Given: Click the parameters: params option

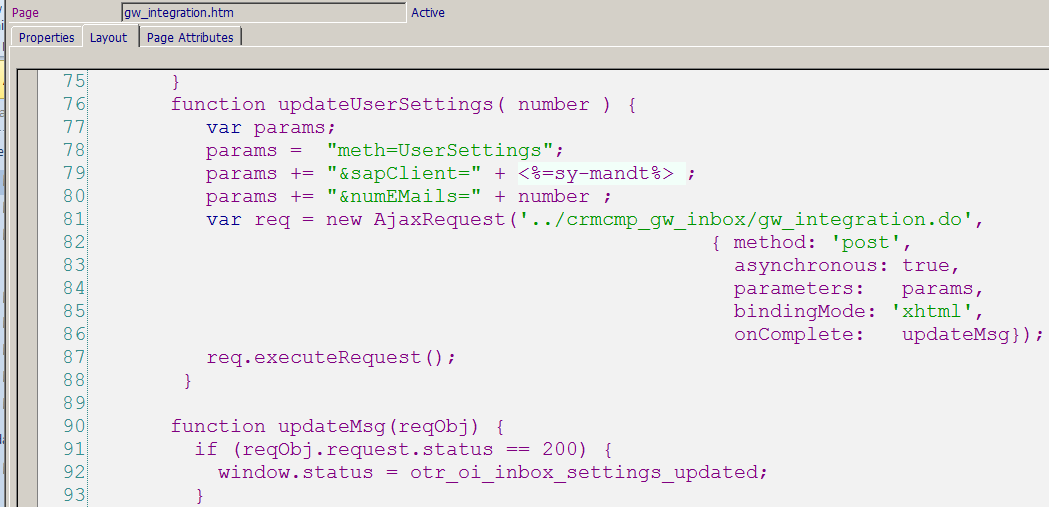Looking at the screenshot, I should click(858, 288).
